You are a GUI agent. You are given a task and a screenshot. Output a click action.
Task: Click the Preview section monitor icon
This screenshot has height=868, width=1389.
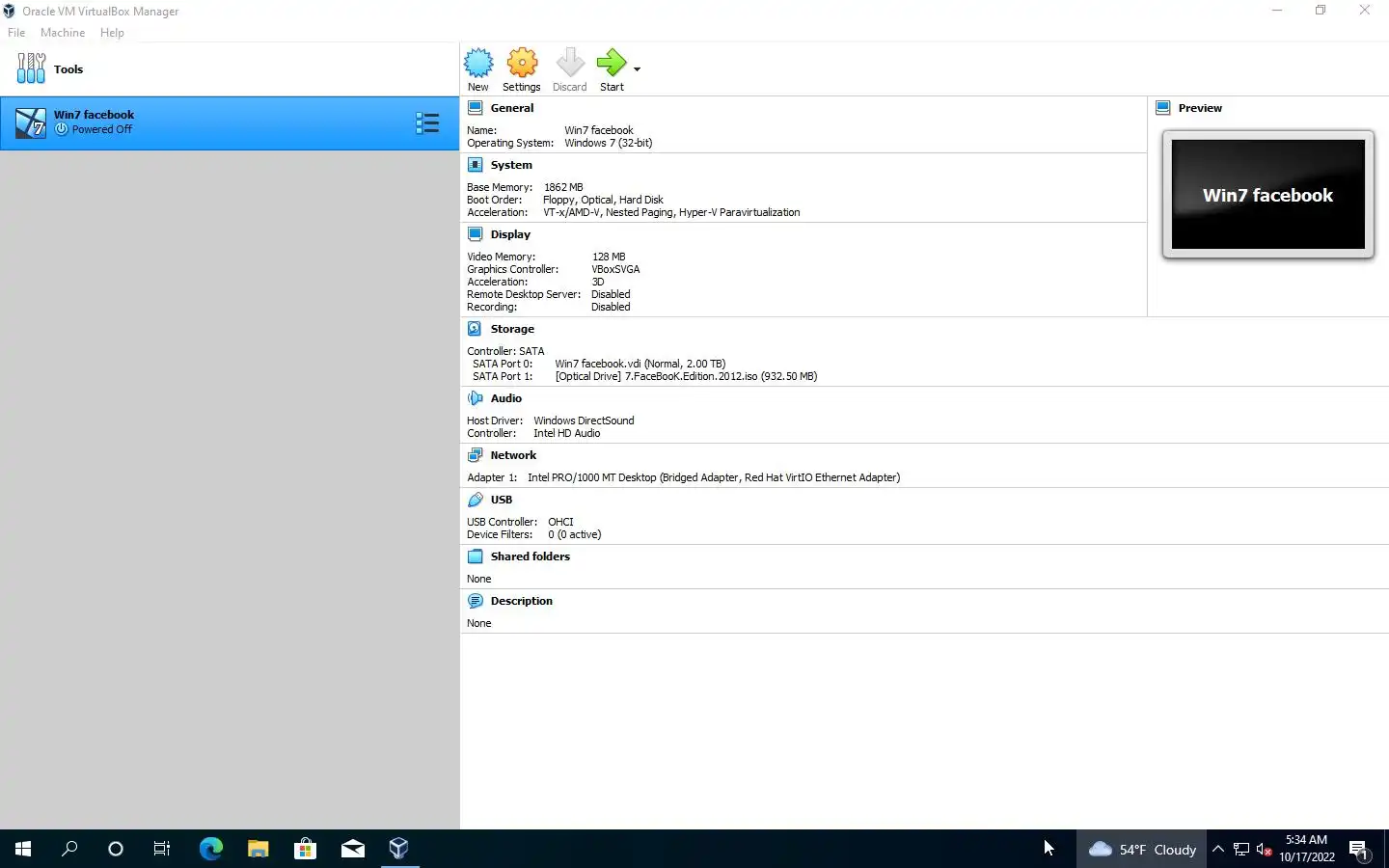pos(1162,108)
